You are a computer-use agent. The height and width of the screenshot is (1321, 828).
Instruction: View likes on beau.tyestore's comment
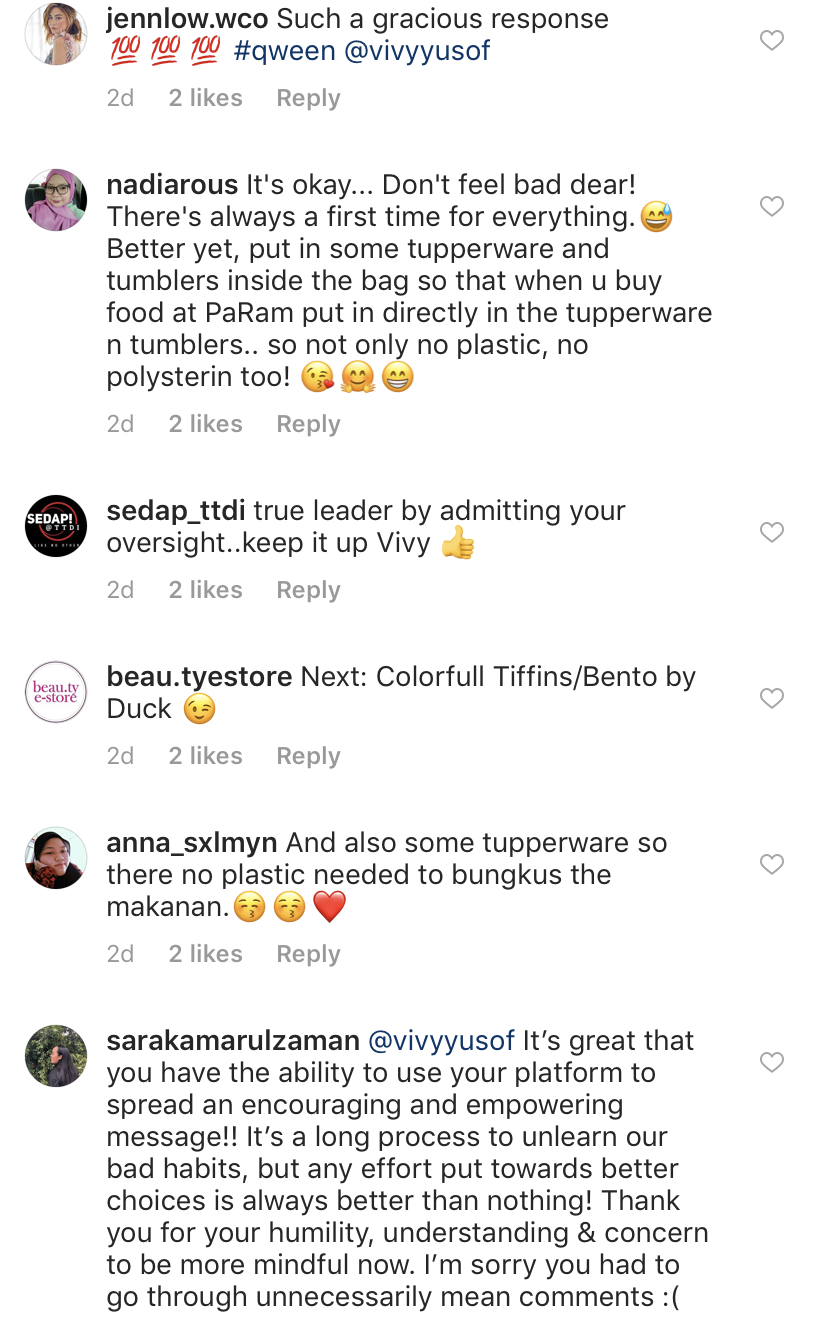tap(205, 756)
